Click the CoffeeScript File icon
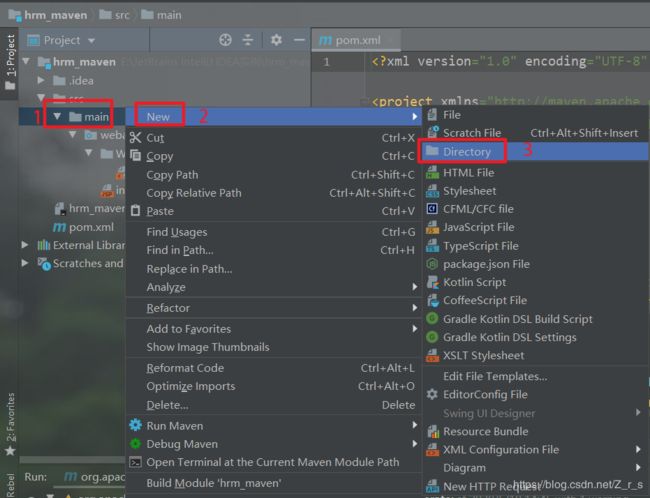The image size is (650, 498). [x=432, y=300]
